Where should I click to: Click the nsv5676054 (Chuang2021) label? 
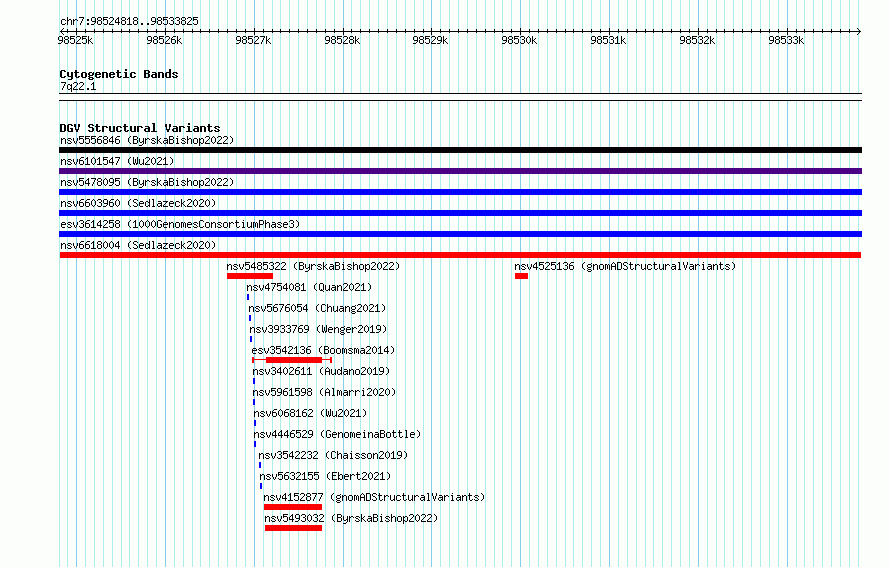(x=317, y=308)
